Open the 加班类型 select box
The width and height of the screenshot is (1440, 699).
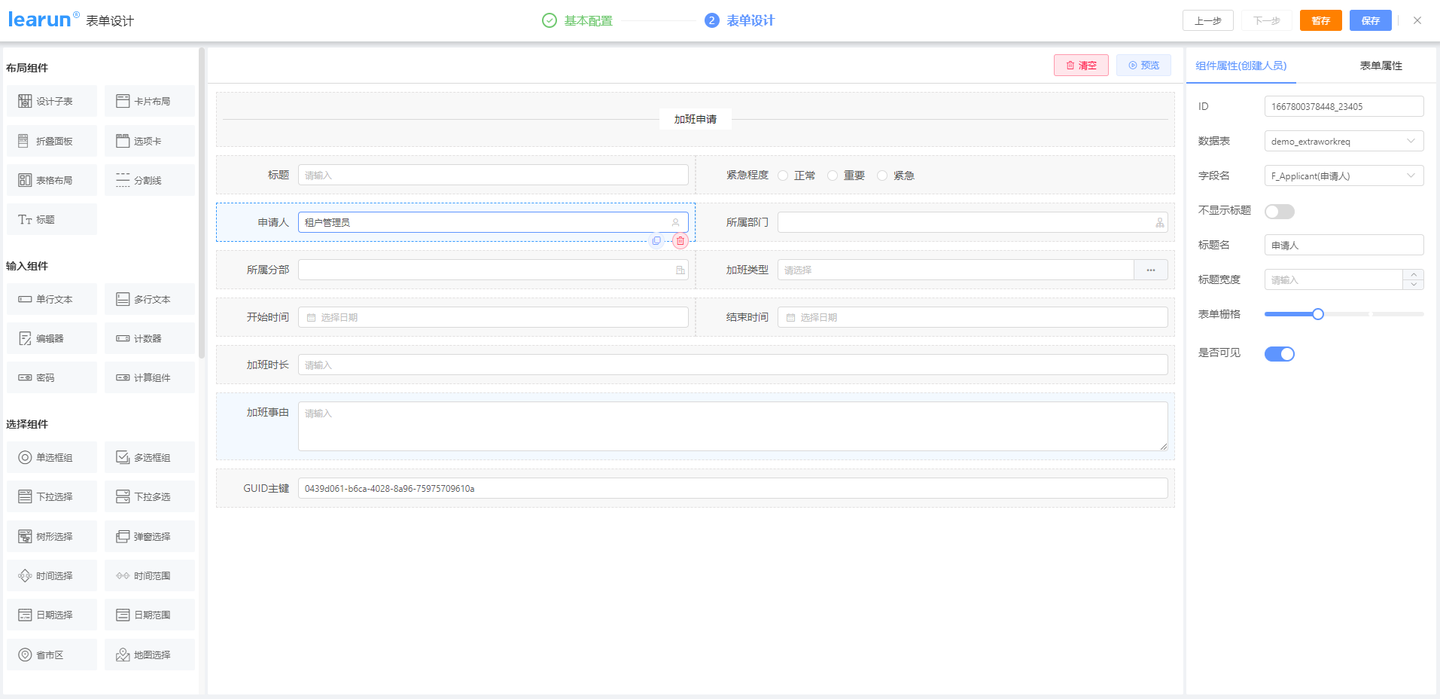[955, 269]
